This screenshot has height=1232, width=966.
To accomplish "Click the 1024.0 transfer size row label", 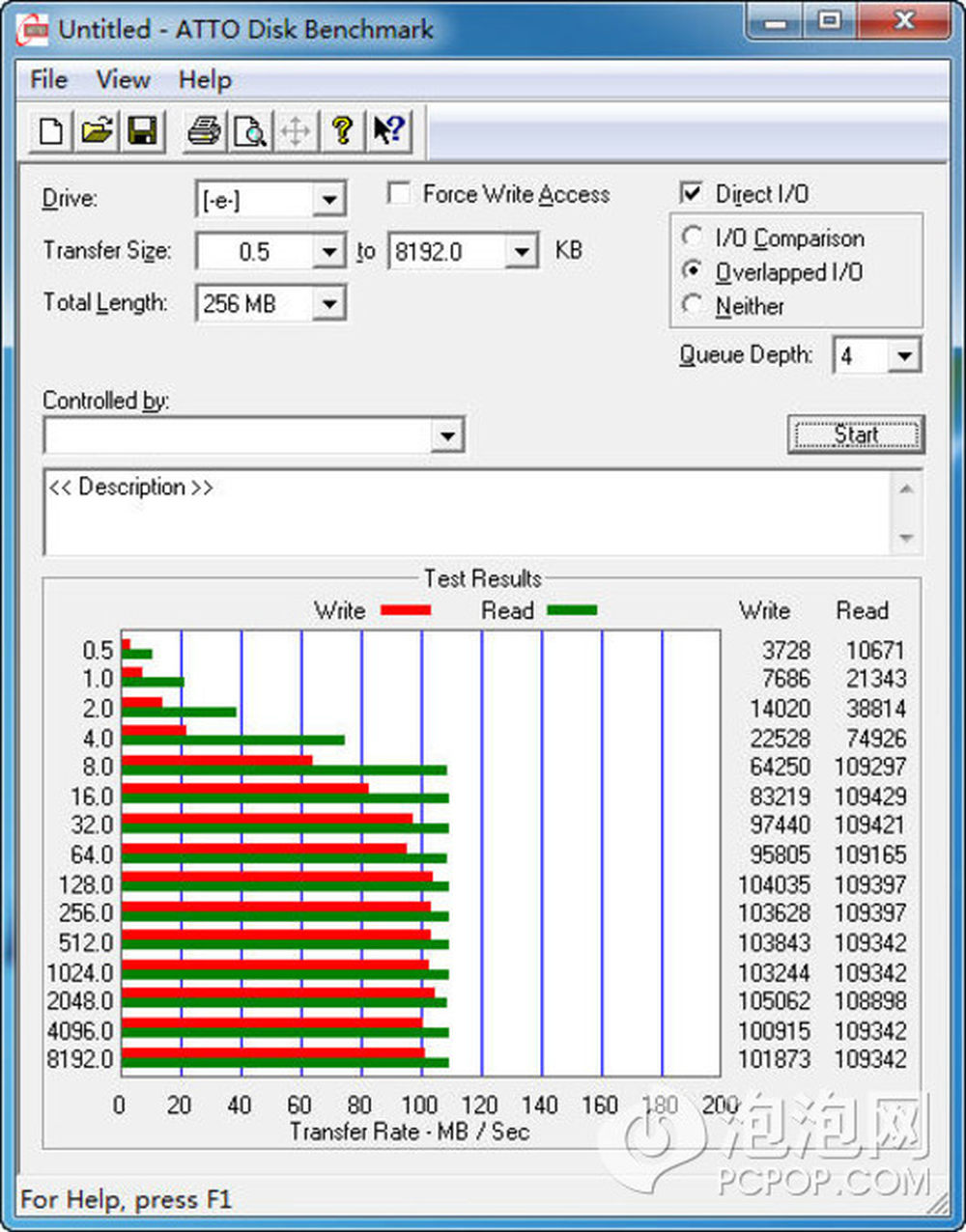I will (x=80, y=972).
